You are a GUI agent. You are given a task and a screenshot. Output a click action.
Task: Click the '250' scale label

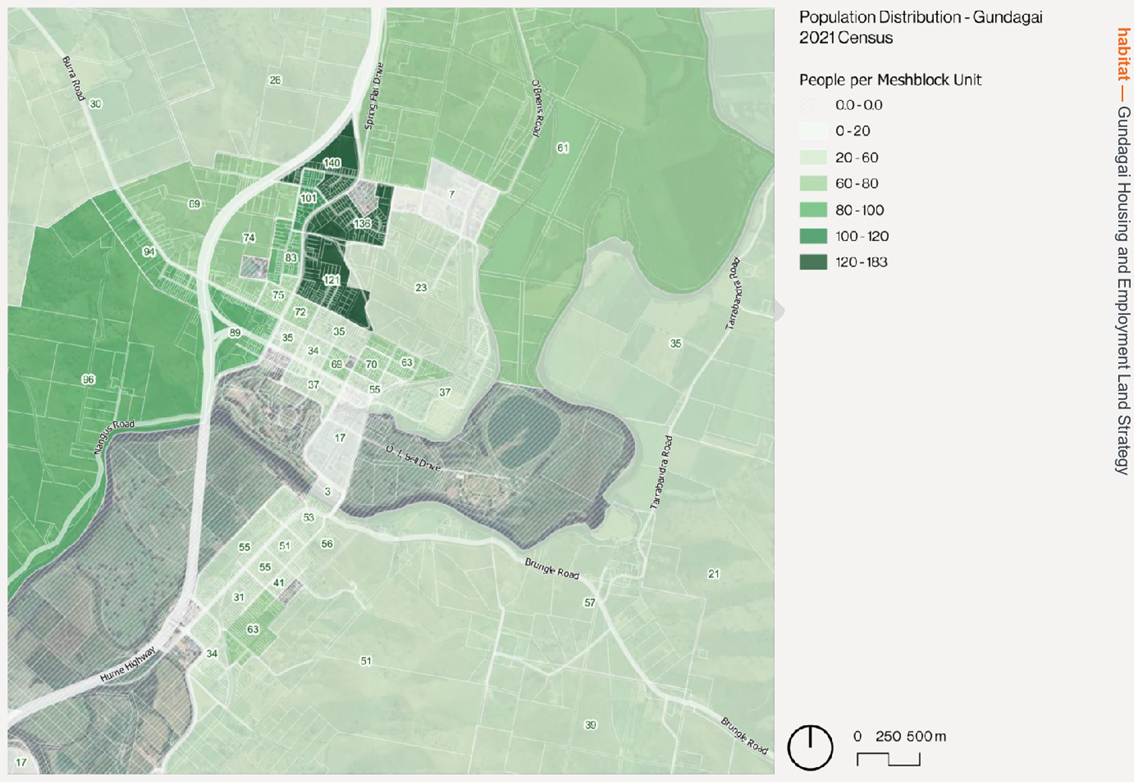888,736
